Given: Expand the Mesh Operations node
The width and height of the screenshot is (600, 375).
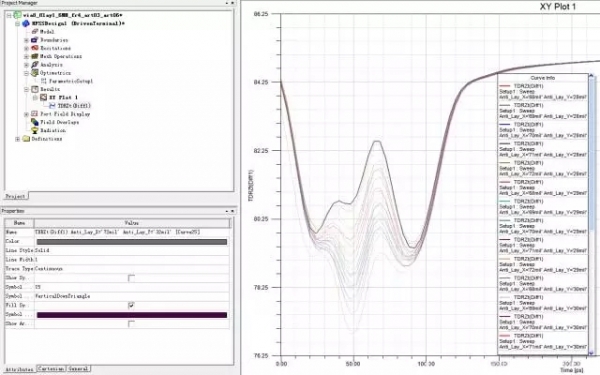Looking at the screenshot, I should click(x=26, y=57).
